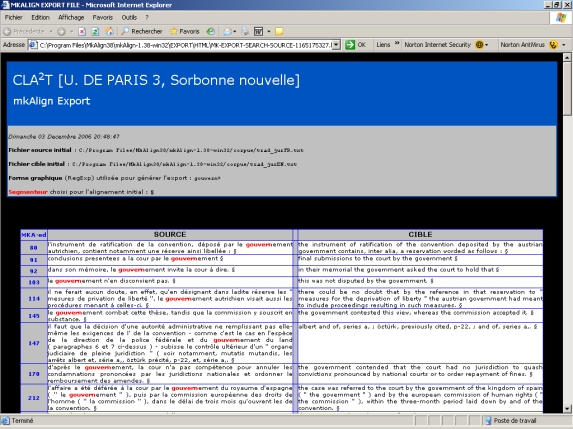Expand the Norton AntiVirus toolbar dropdown arrow
This screenshot has height=429, width=573.
(x=563, y=45)
